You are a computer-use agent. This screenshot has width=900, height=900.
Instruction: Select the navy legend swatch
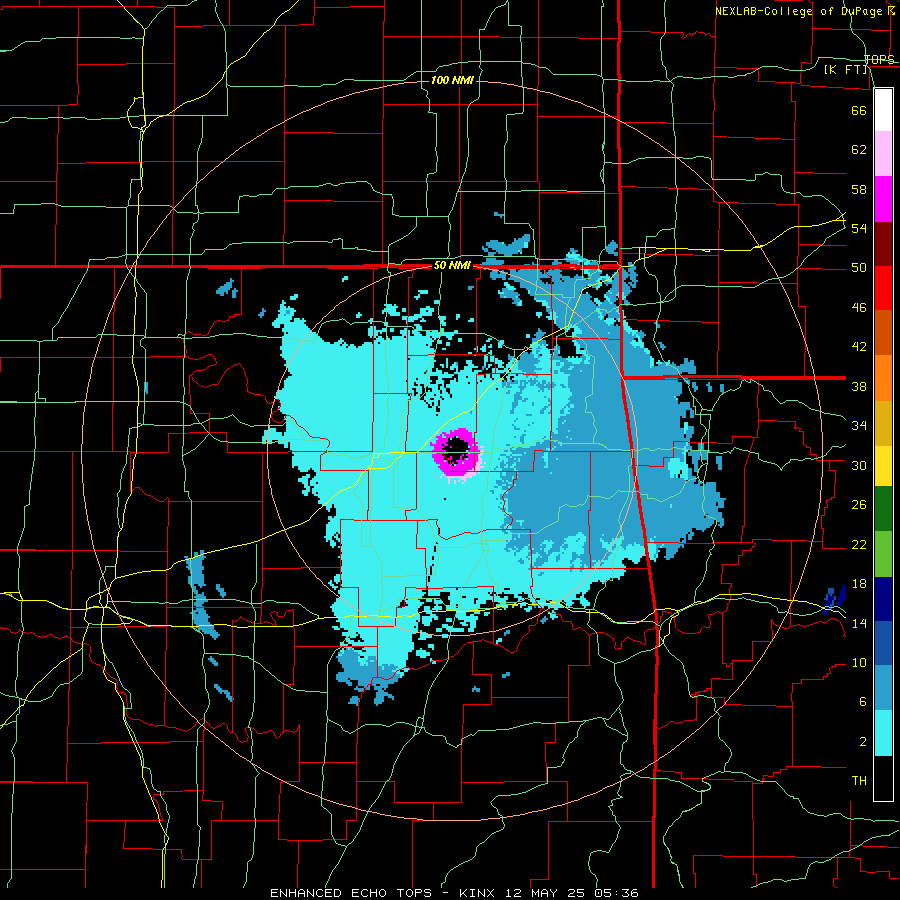tap(883, 599)
